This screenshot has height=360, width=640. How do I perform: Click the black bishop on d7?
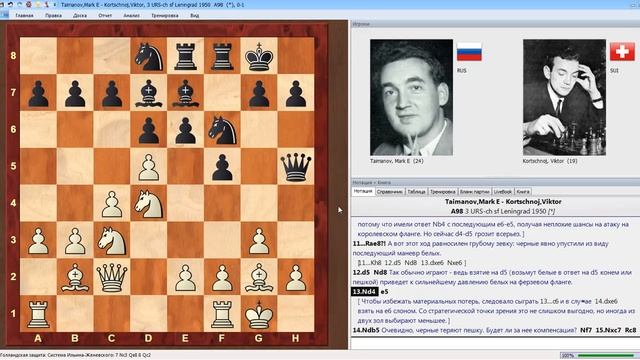pyautogui.click(x=149, y=93)
